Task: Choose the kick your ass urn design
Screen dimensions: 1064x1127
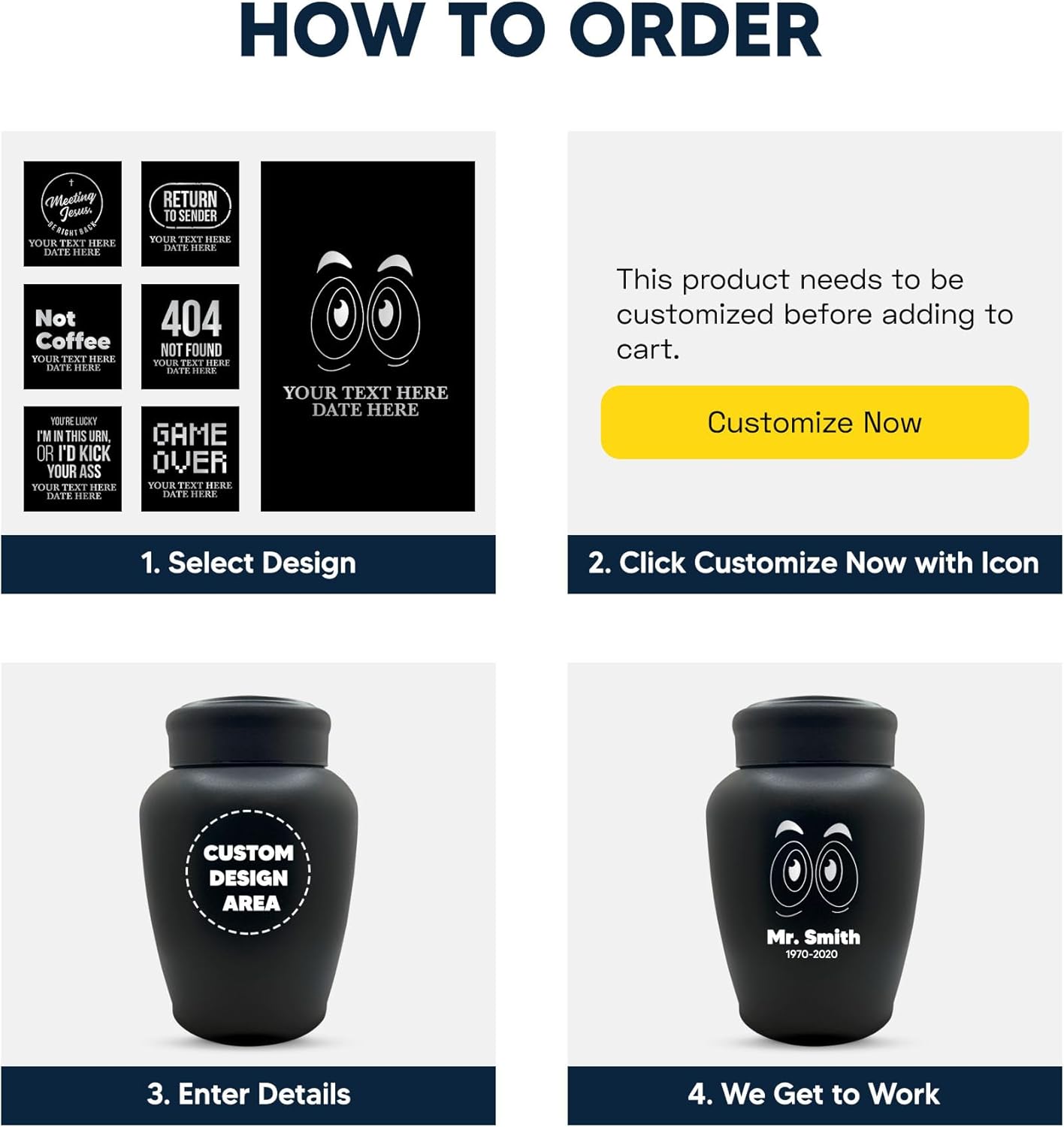Action: [72, 459]
